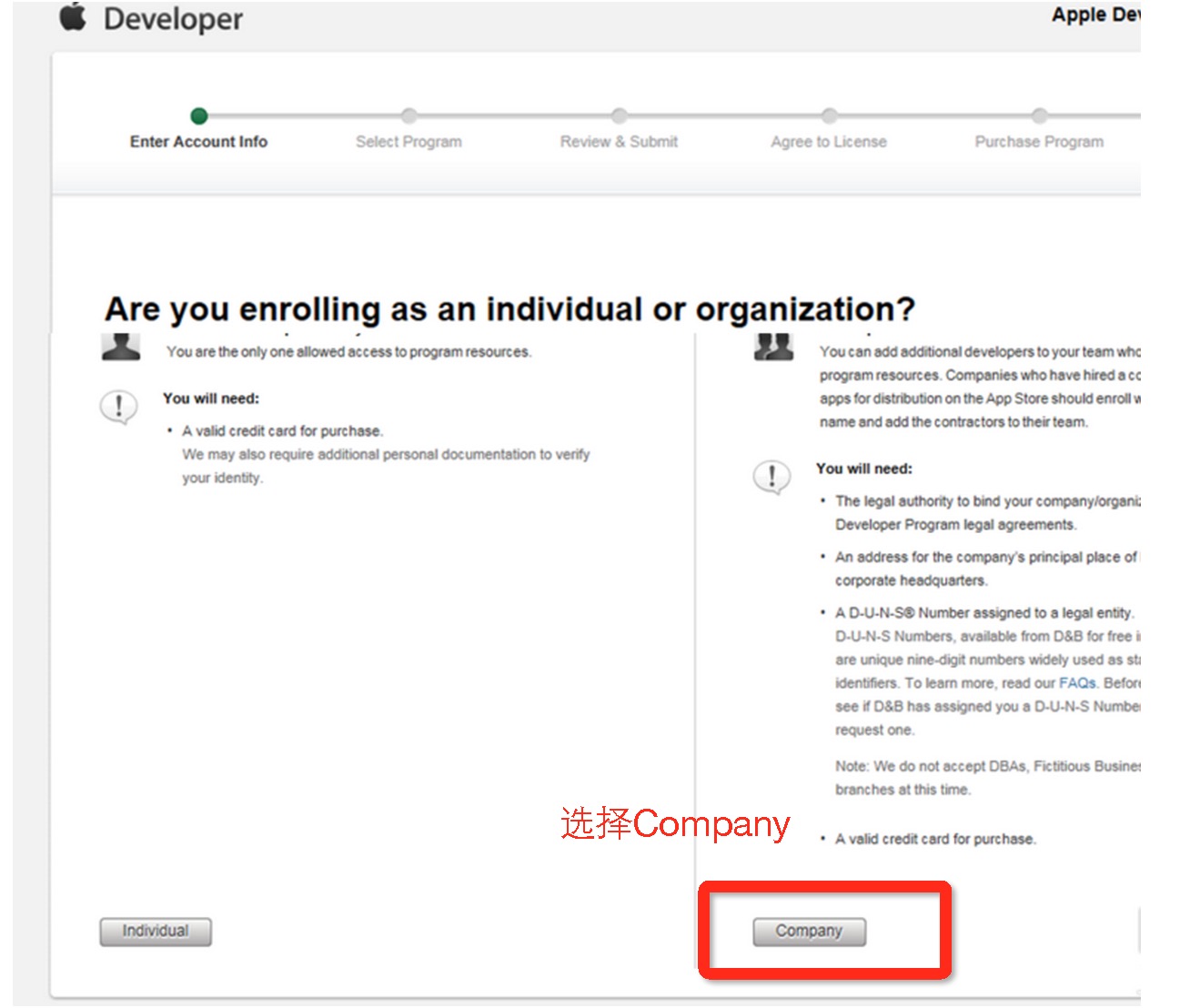Click the Select Program progress dot

point(408,116)
